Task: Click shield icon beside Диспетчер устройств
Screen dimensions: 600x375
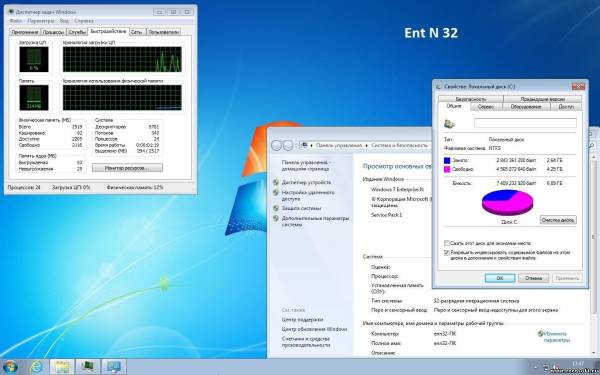Action: (x=276, y=183)
